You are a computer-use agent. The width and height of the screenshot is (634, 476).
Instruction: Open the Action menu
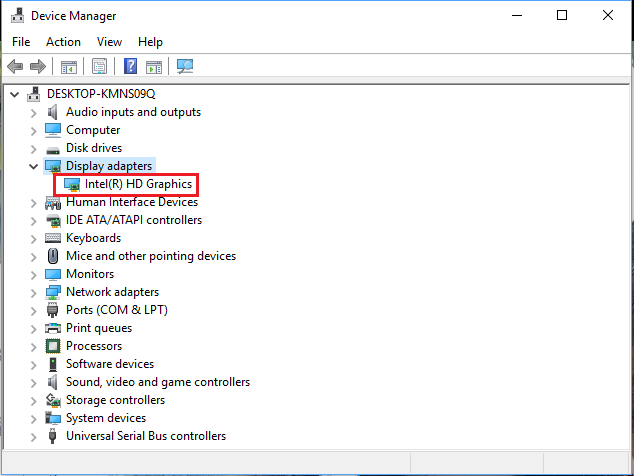click(x=63, y=42)
